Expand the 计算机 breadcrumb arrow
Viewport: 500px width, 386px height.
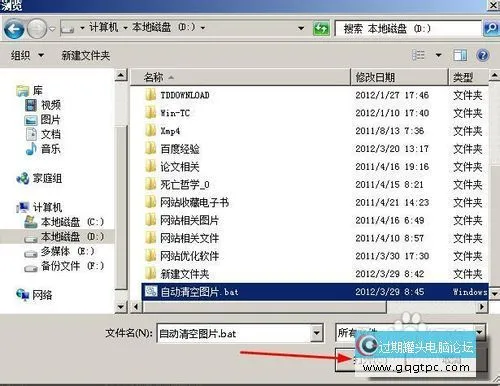click(125, 28)
